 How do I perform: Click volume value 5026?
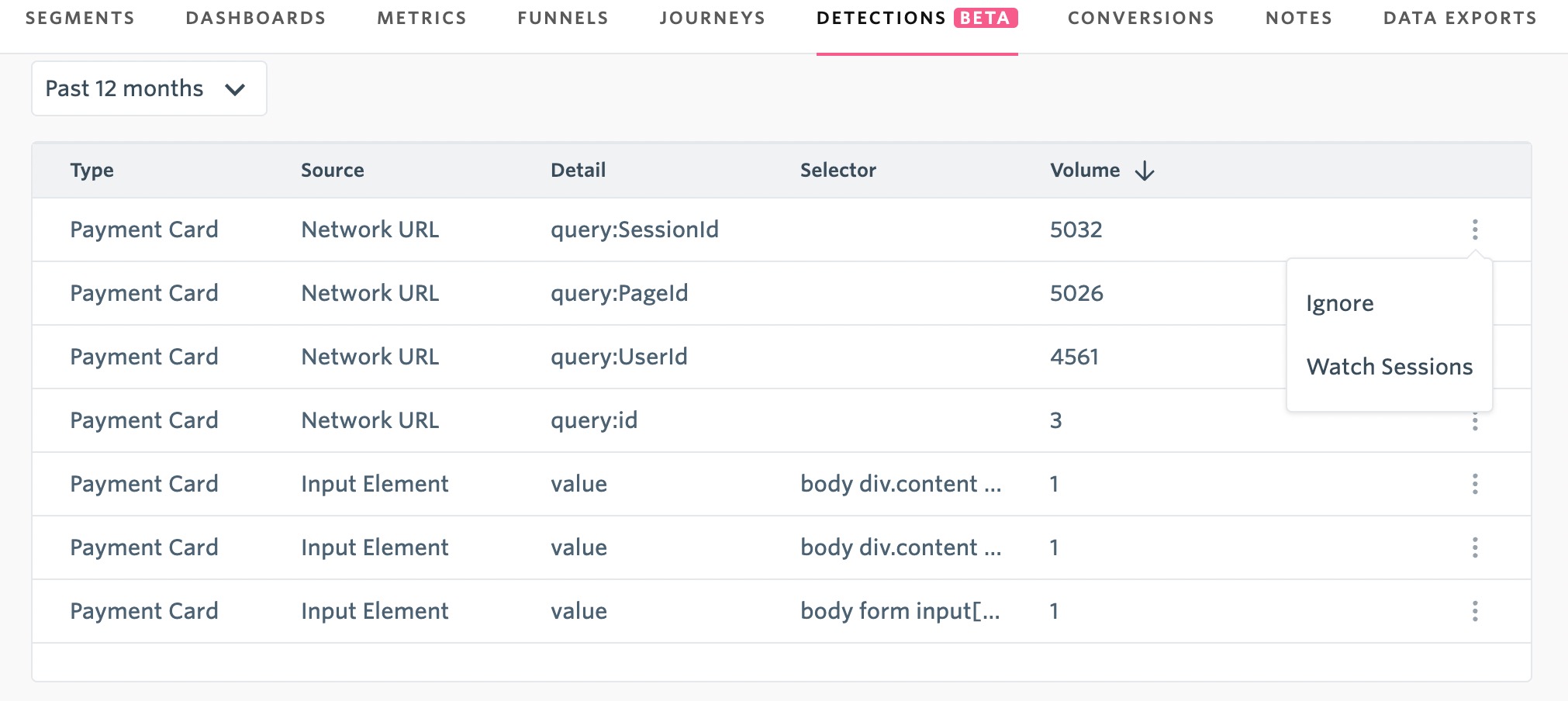(1076, 293)
